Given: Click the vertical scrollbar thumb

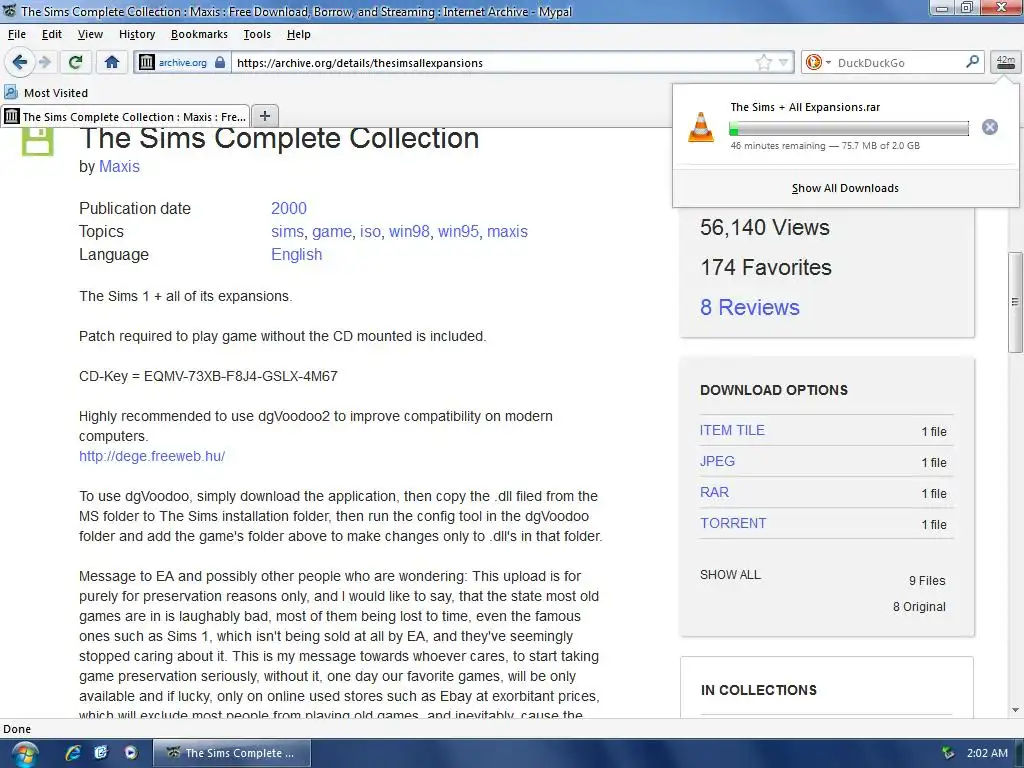Looking at the screenshot, I should click(1015, 302).
